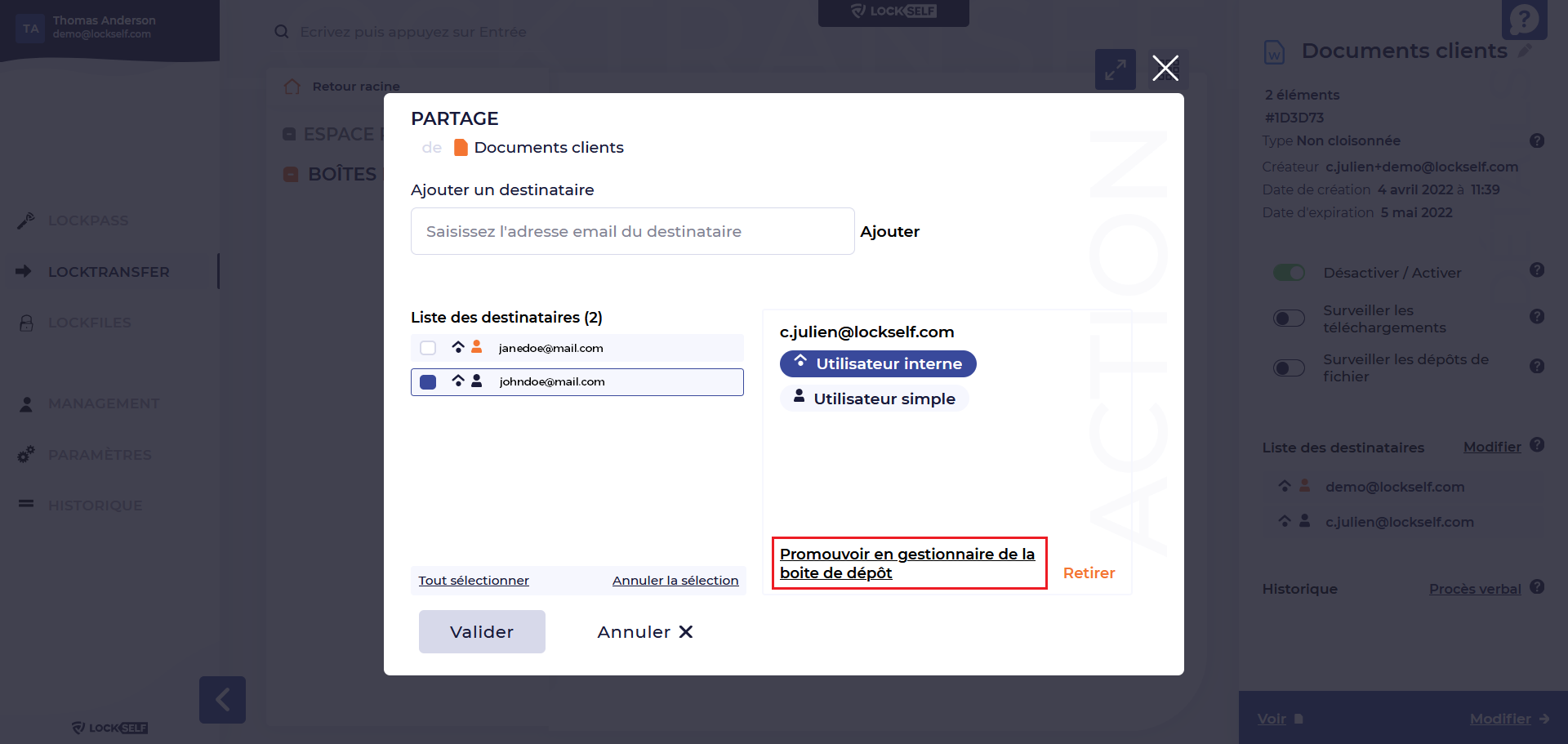Enable Surveiller les téléchargements toggle
Image resolution: width=1568 pixels, height=744 pixels.
point(1289,319)
